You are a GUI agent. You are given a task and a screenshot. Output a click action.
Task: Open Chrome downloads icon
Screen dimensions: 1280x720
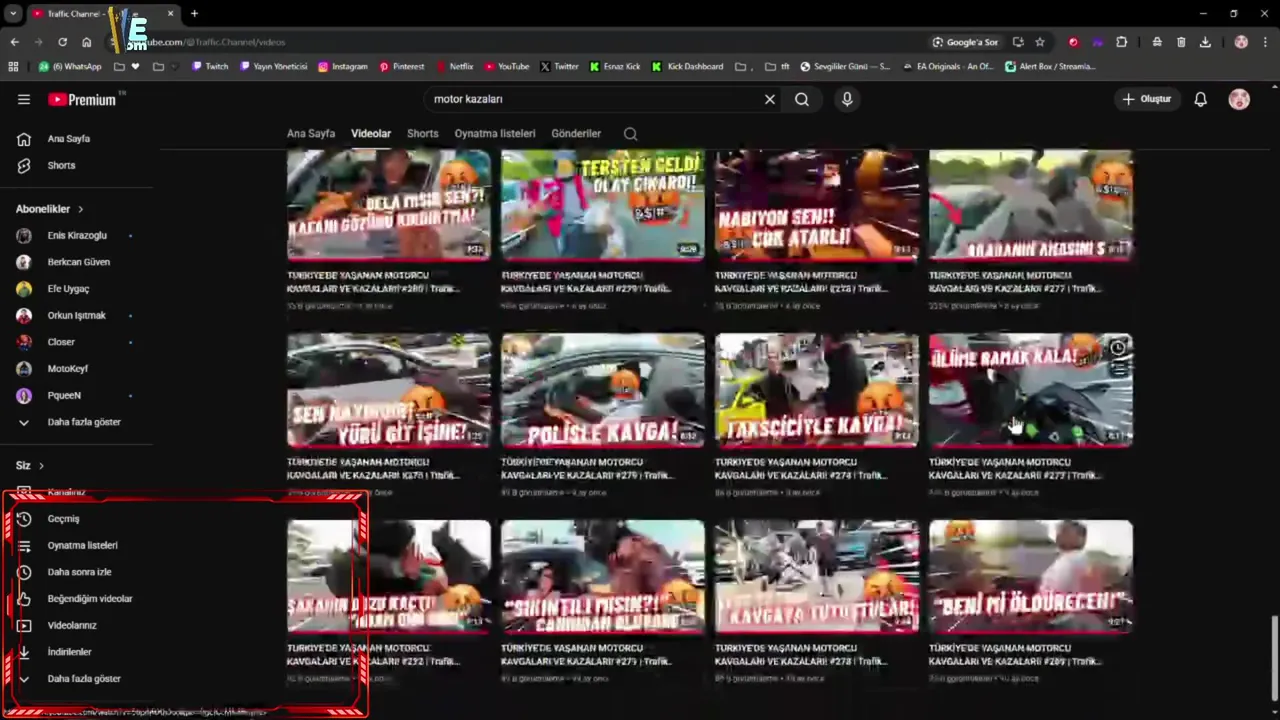tap(1205, 42)
